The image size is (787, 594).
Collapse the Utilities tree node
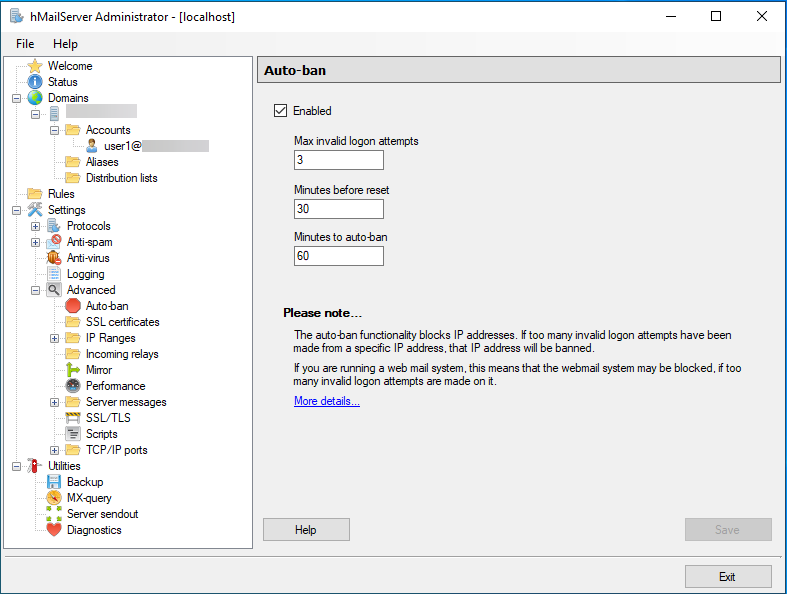click(x=17, y=466)
